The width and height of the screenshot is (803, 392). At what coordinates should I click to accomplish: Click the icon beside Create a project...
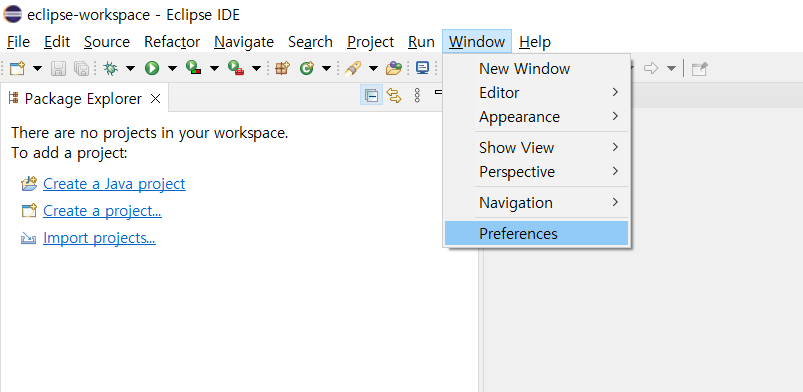tap(29, 211)
